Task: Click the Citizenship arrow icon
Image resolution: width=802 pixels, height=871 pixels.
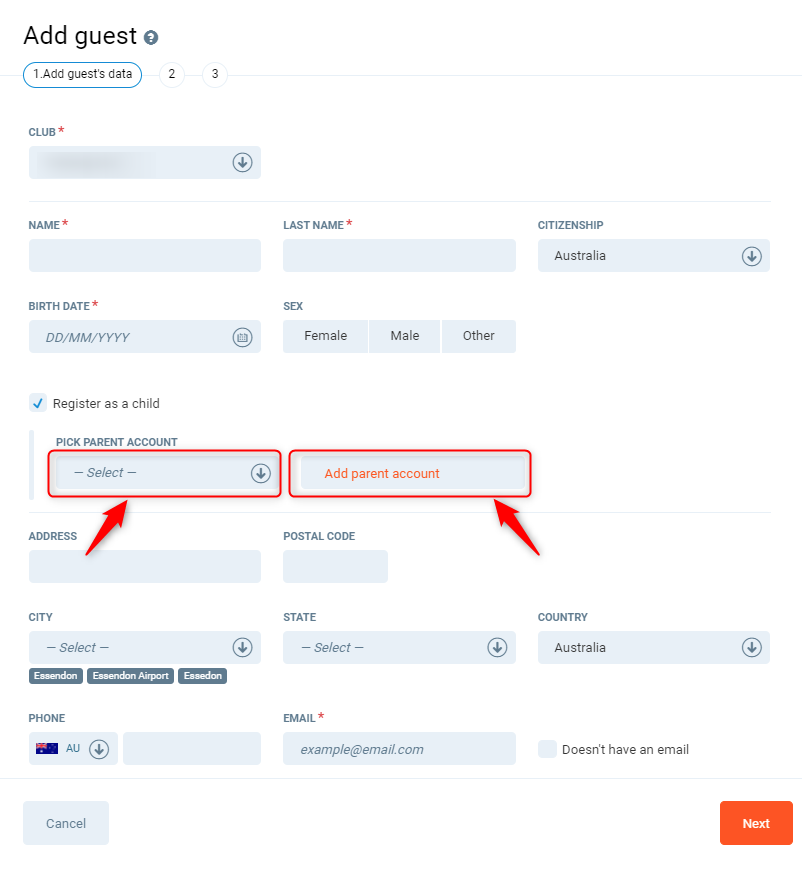Action: 751,256
